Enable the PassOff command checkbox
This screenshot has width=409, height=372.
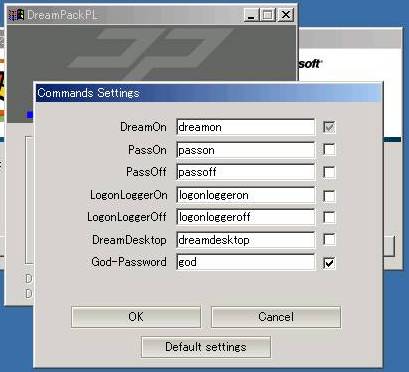[329, 172]
